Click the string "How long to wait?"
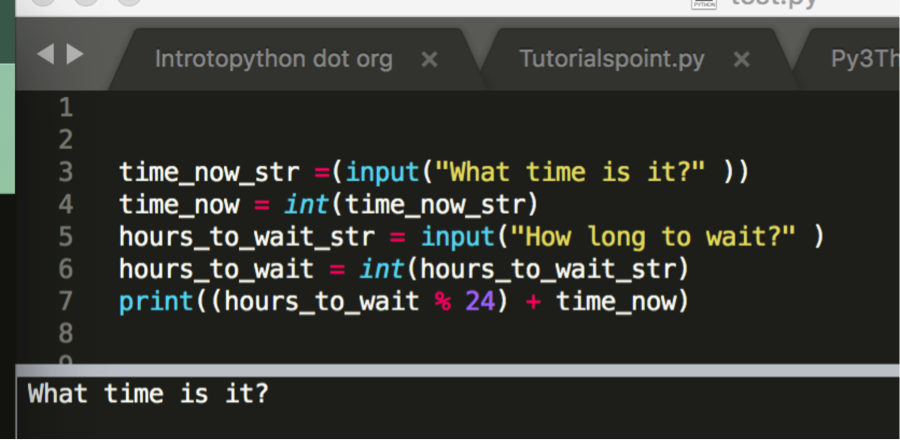 pyautogui.click(x=653, y=237)
